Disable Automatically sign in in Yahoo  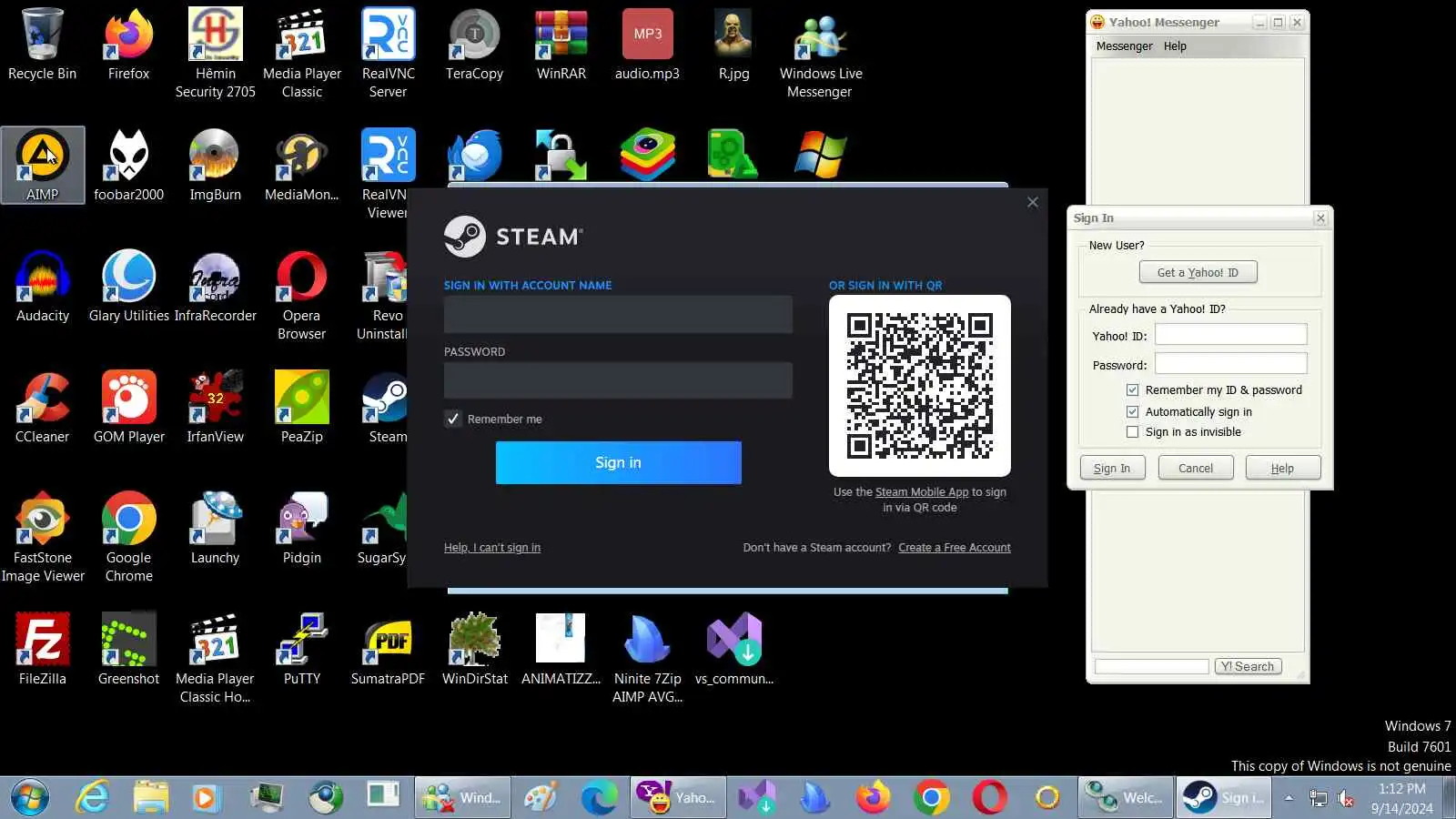pos(1132,411)
